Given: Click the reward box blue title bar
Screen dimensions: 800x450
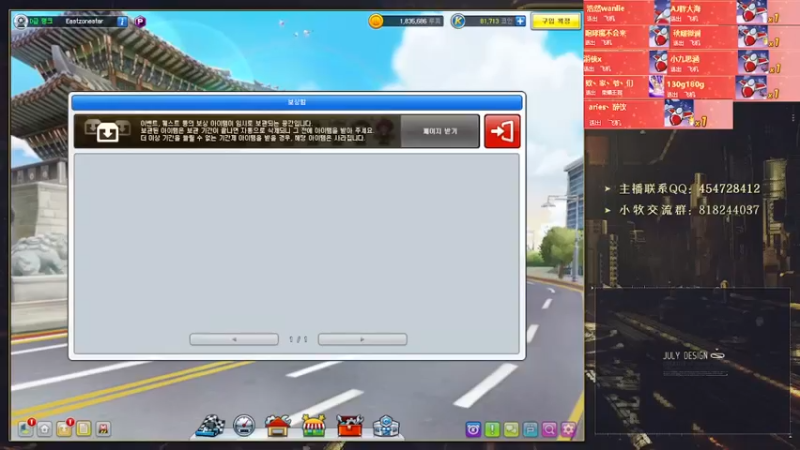Looking at the screenshot, I should [x=297, y=103].
